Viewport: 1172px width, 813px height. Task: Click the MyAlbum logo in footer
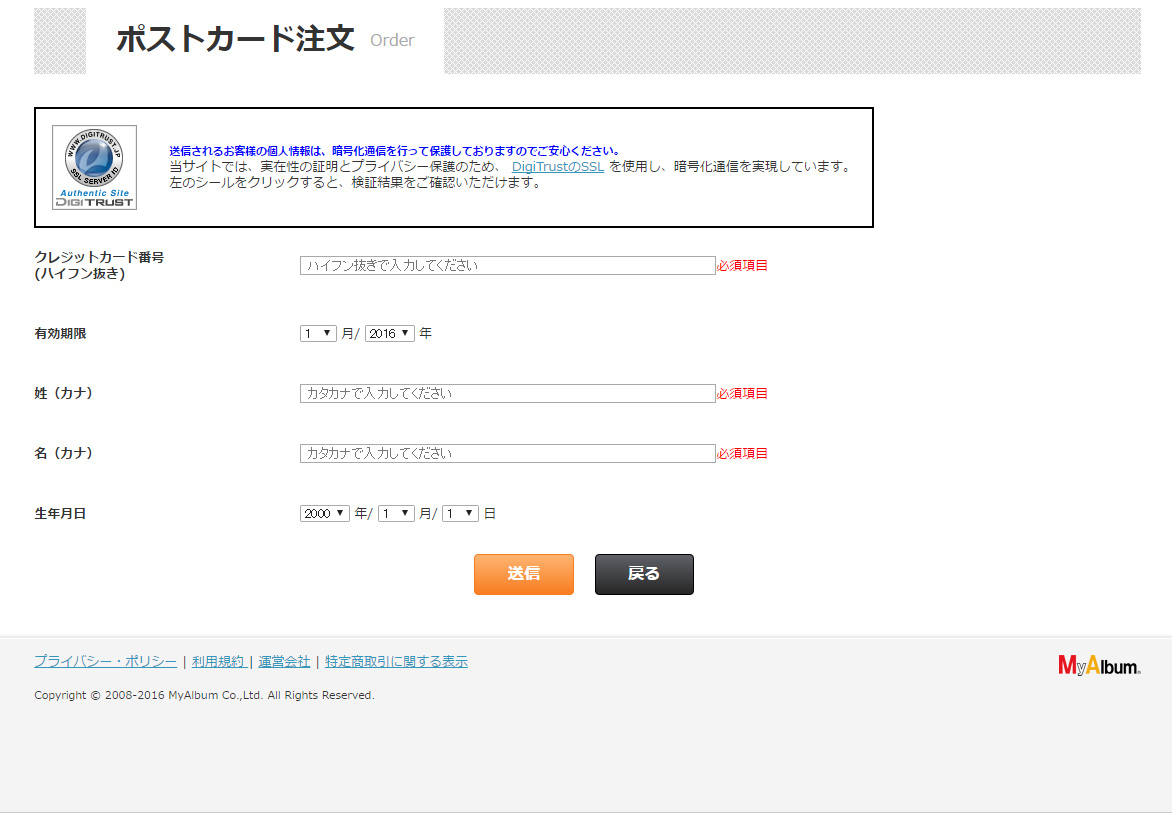pyautogui.click(x=1099, y=666)
